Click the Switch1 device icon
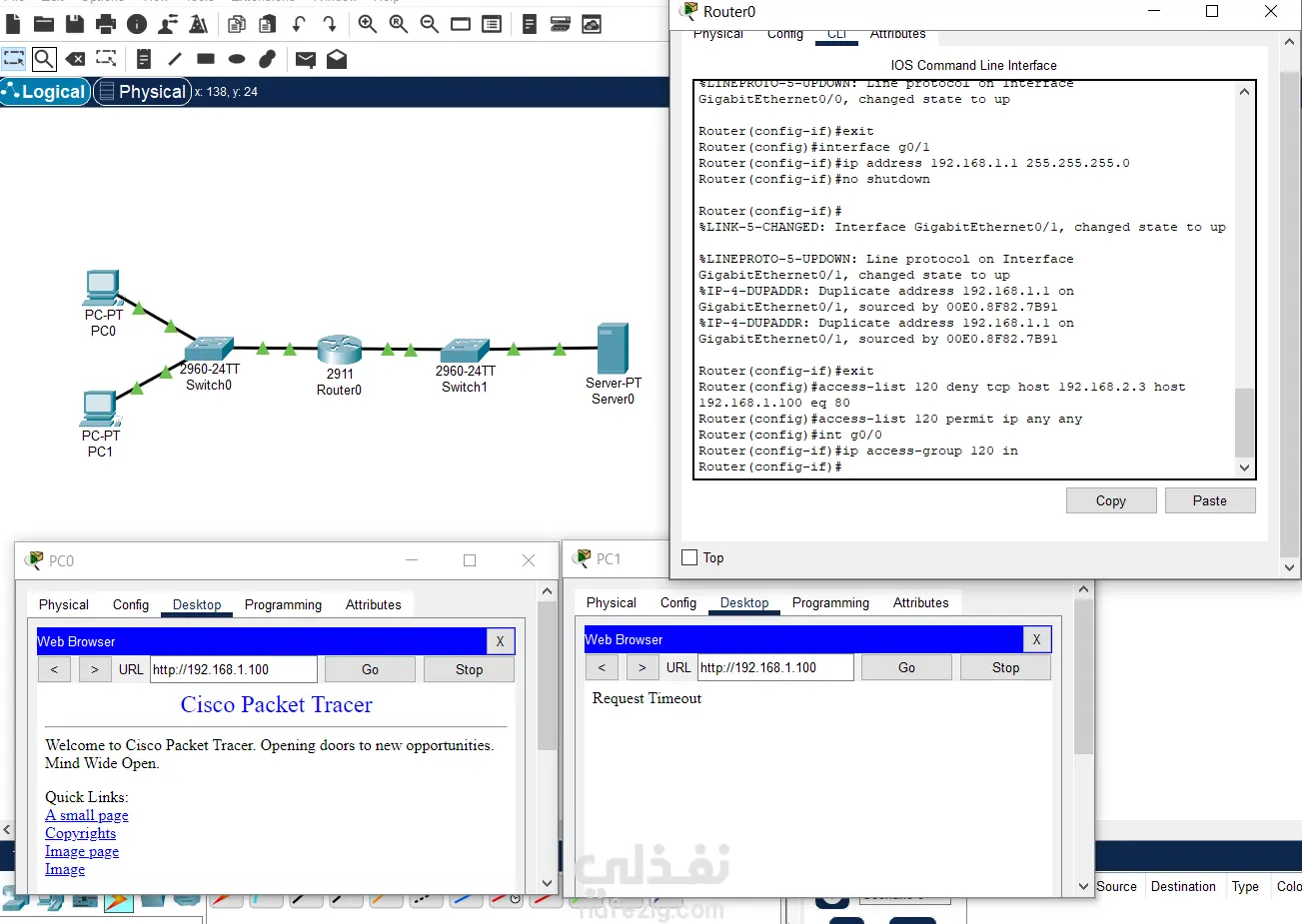Viewport: 1302px width, 924px height. (465, 350)
